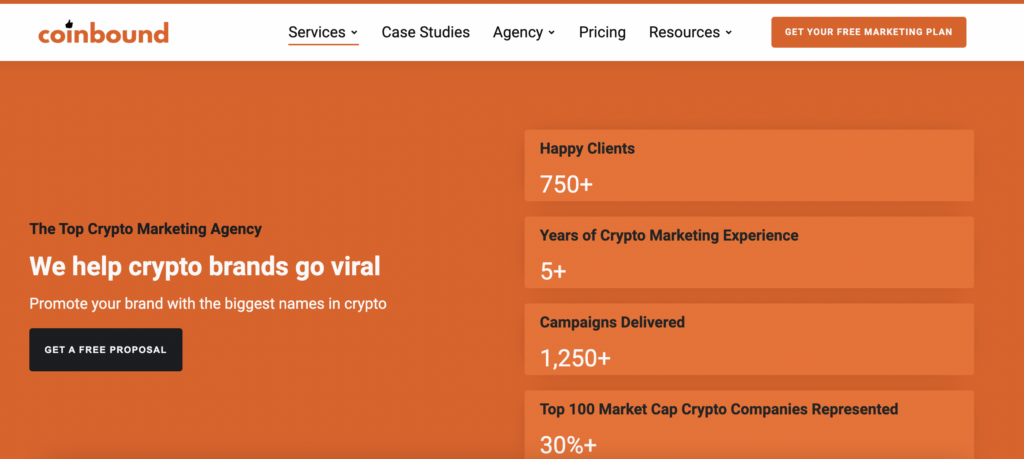Screen dimensions: 1024x459
Task: Click Promote your brand with the biggest names
Action: [x=208, y=304]
